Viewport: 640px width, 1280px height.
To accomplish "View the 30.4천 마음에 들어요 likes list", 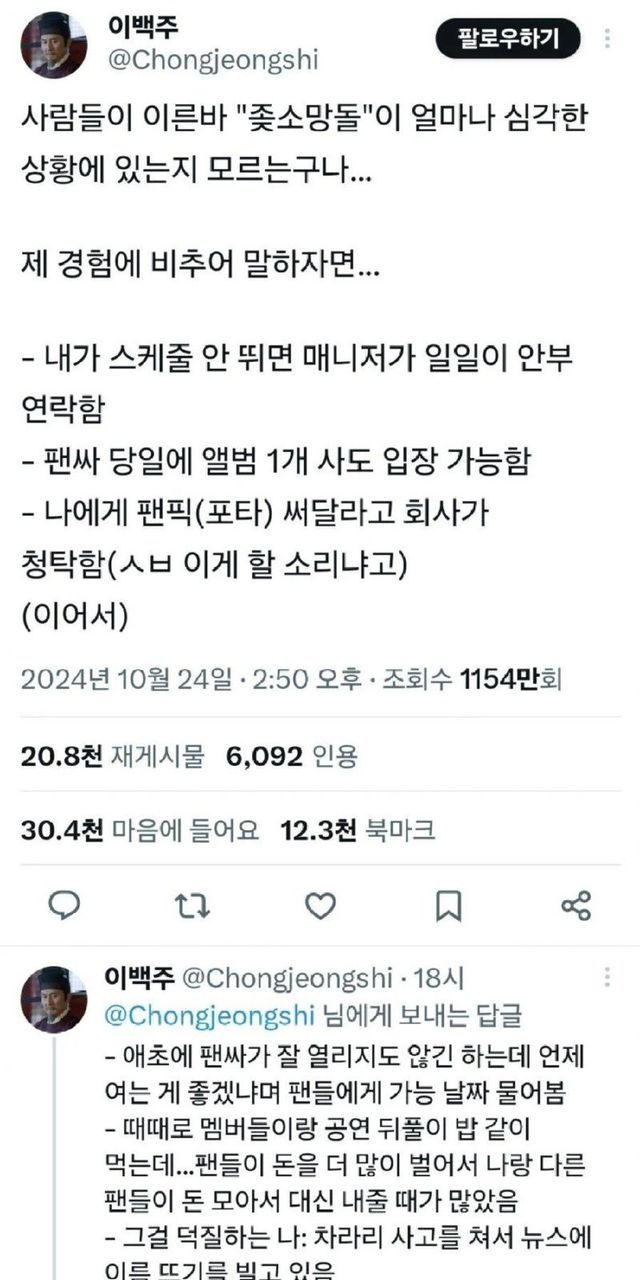I will (x=140, y=829).
